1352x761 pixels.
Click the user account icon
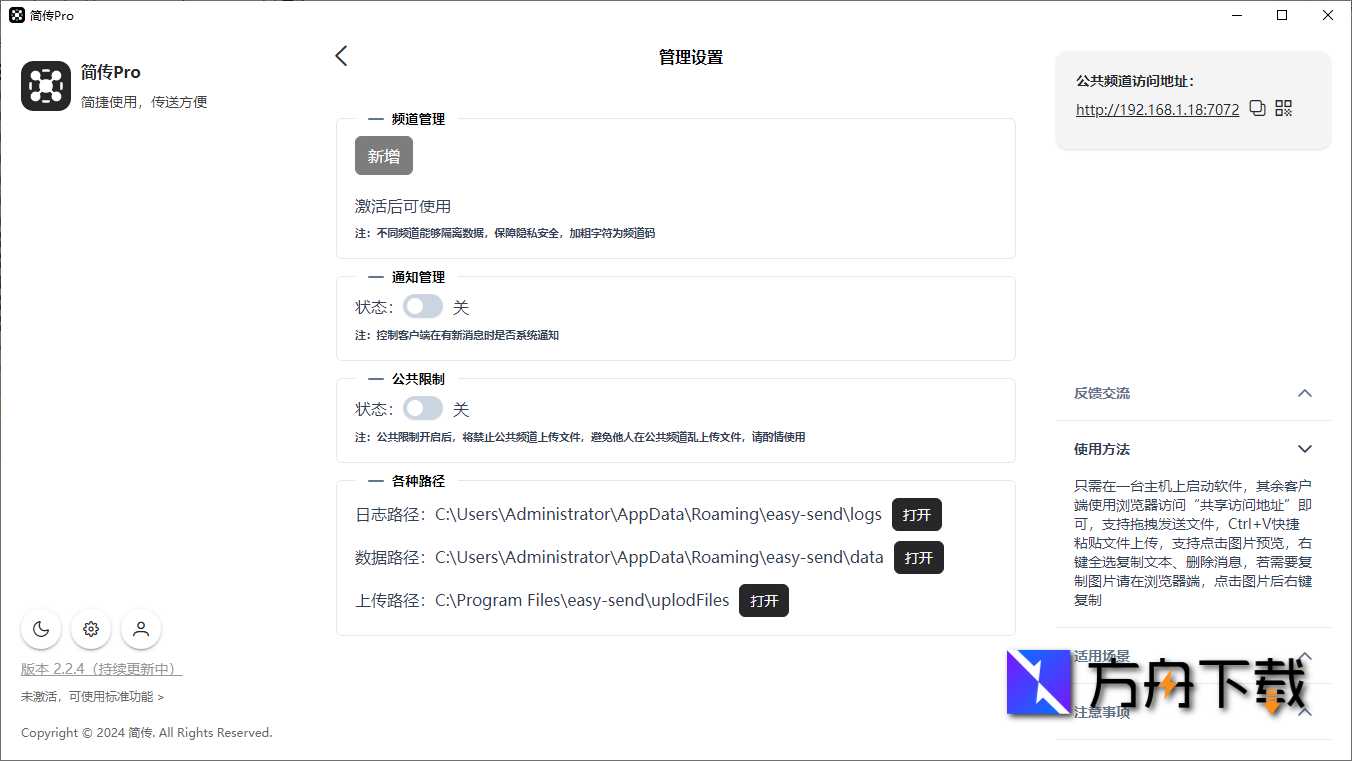click(140, 629)
